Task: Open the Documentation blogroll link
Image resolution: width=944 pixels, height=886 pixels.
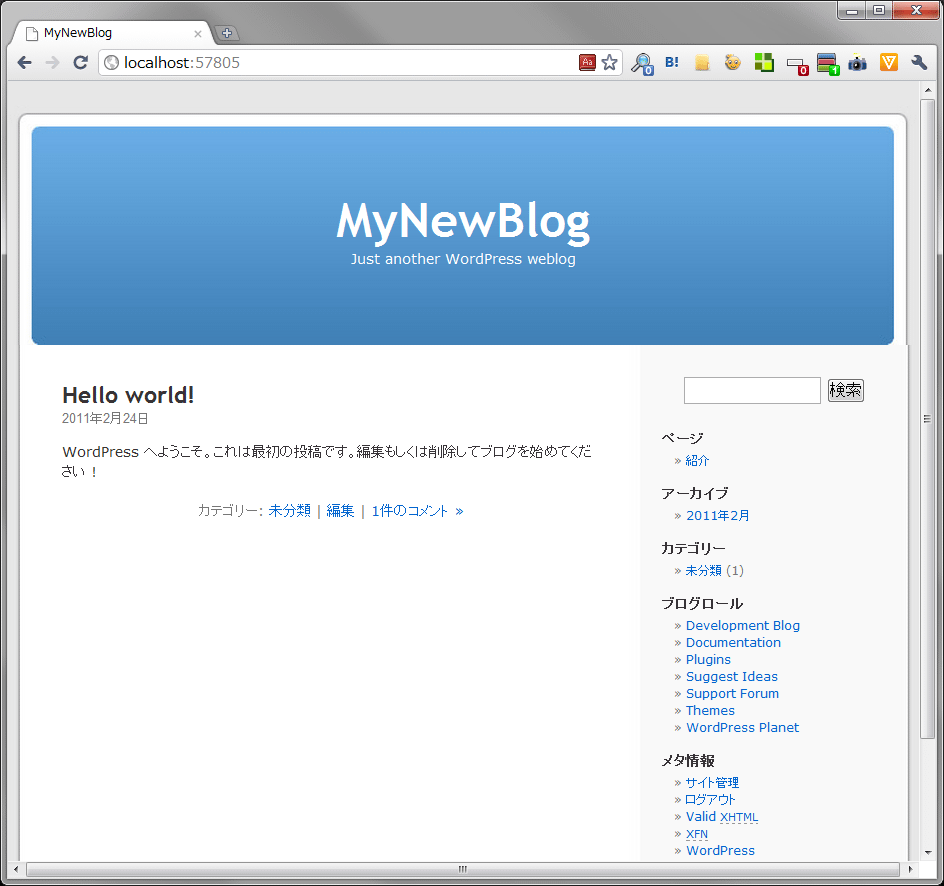Action: pyautogui.click(x=733, y=643)
